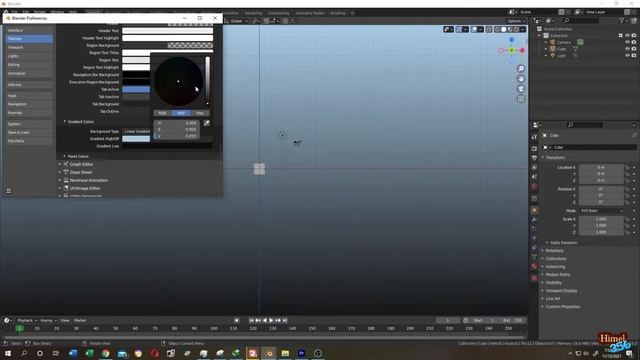This screenshot has width=640, height=360.
Task: Click the play animation button in timeline
Action: (271, 320)
